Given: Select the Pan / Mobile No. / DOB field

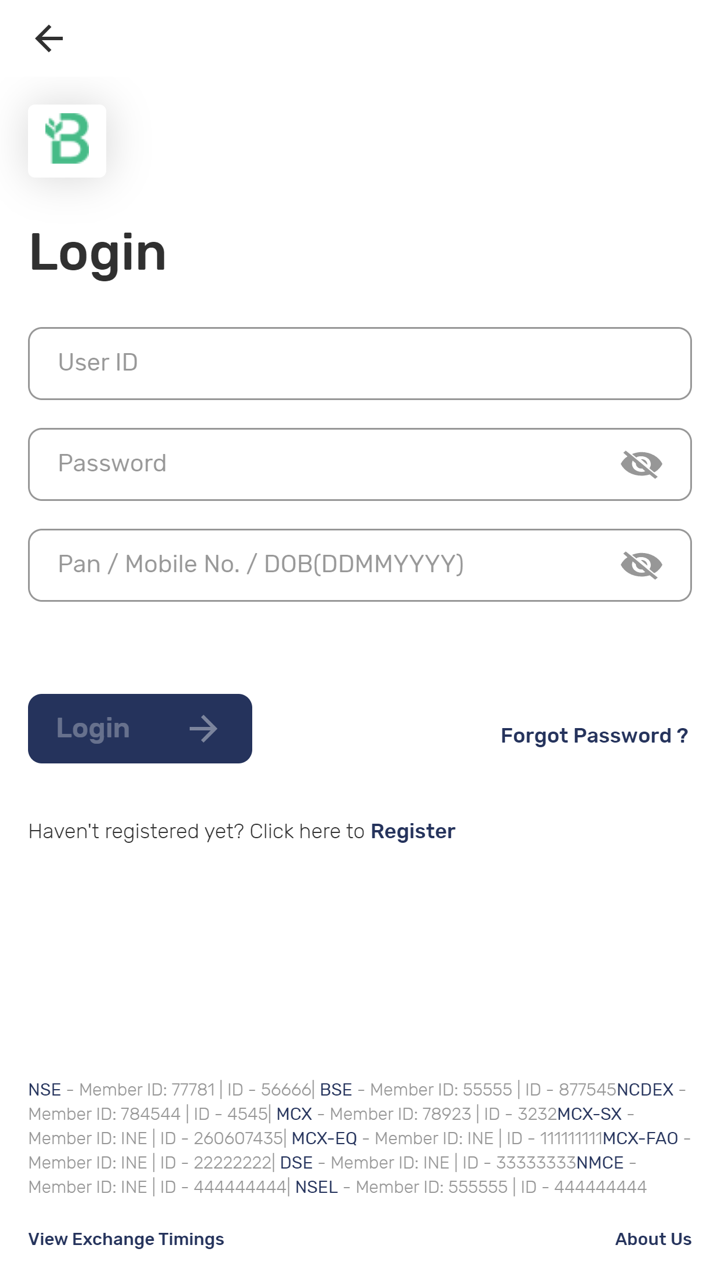Looking at the screenshot, I should 320,565.
